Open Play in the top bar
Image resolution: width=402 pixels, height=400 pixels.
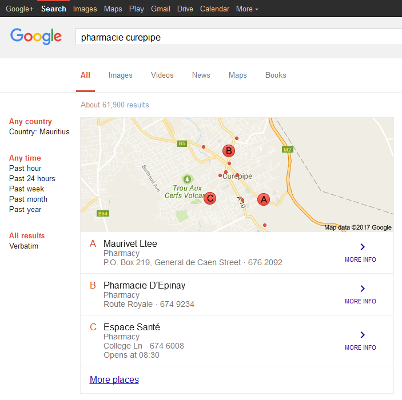point(136,9)
